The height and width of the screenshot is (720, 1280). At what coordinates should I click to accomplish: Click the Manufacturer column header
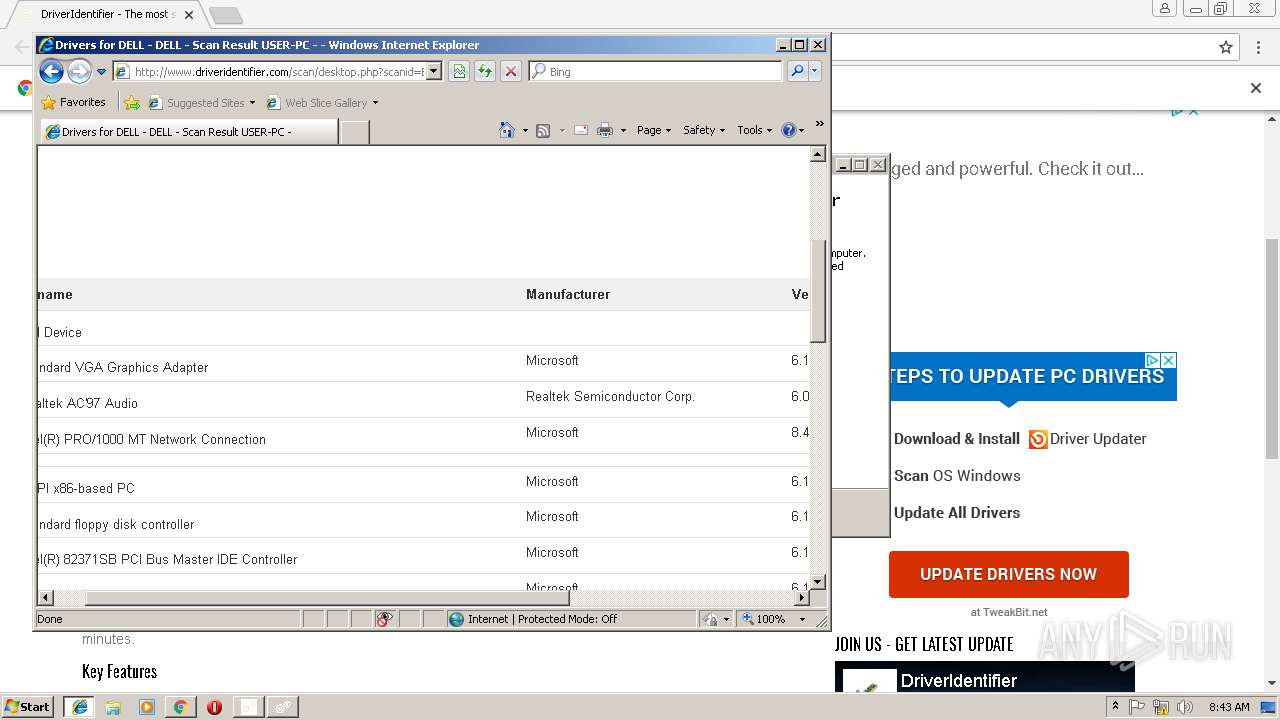click(x=568, y=294)
